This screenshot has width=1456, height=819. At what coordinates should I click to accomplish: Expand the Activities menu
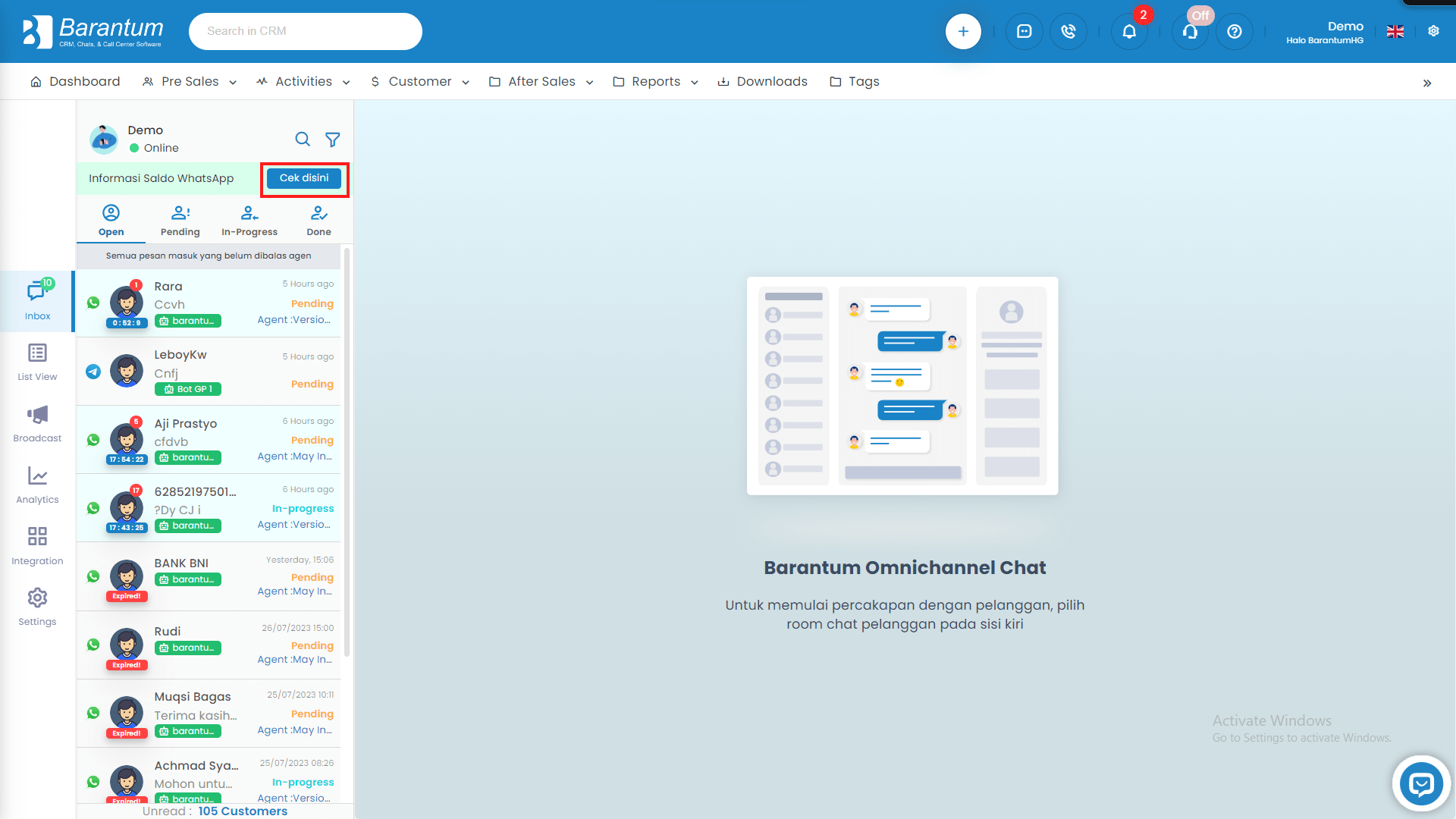point(303,81)
